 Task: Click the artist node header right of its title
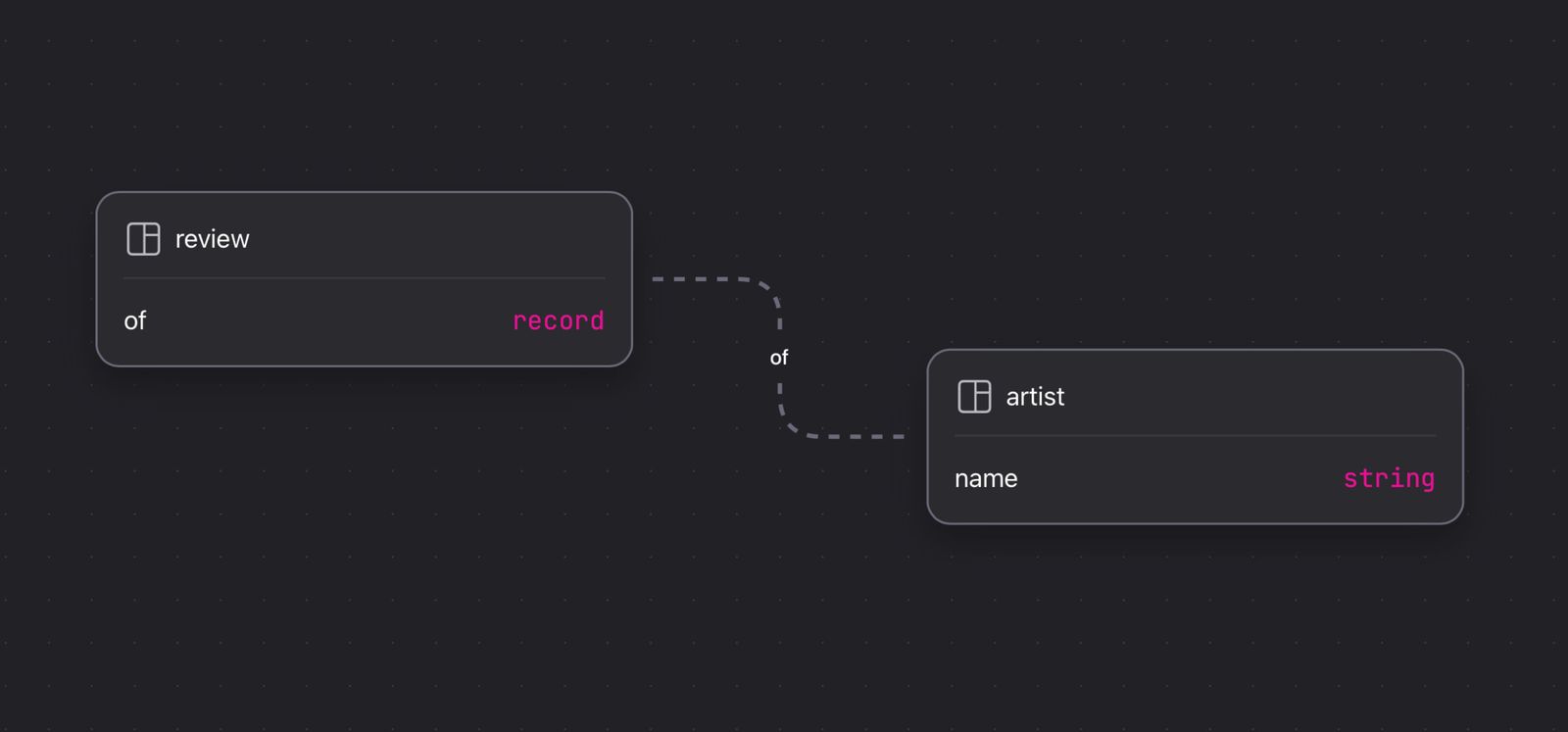pyautogui.click(x=1264, y=397)
